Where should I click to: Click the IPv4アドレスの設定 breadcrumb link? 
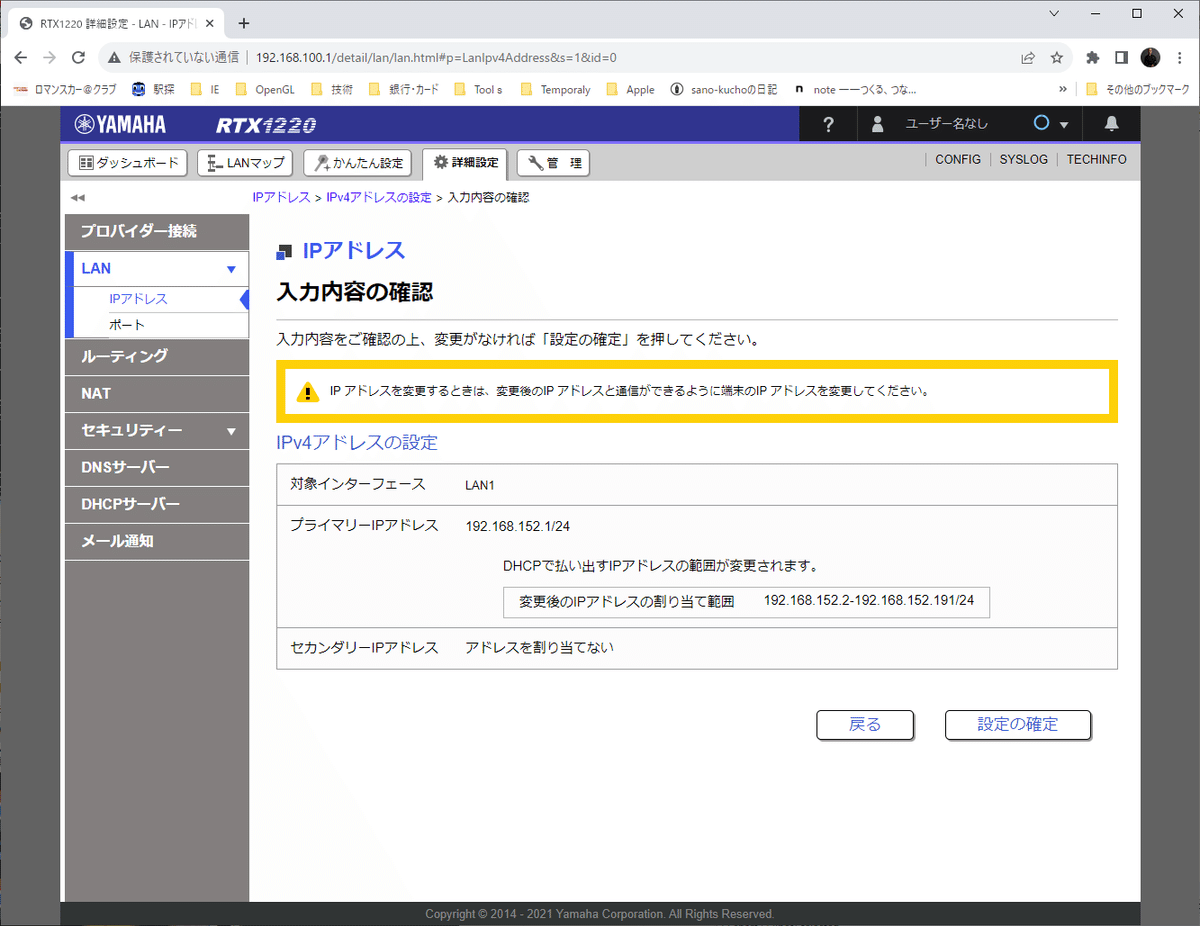(379, 198)
